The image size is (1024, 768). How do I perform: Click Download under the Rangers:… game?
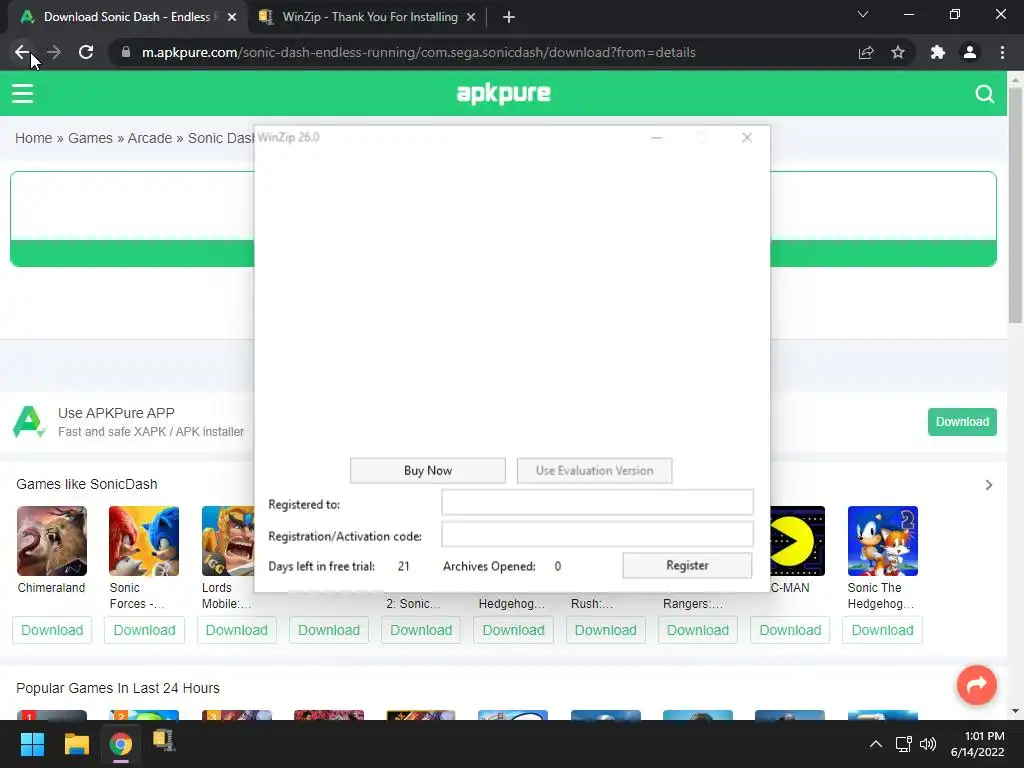[697, 630]
